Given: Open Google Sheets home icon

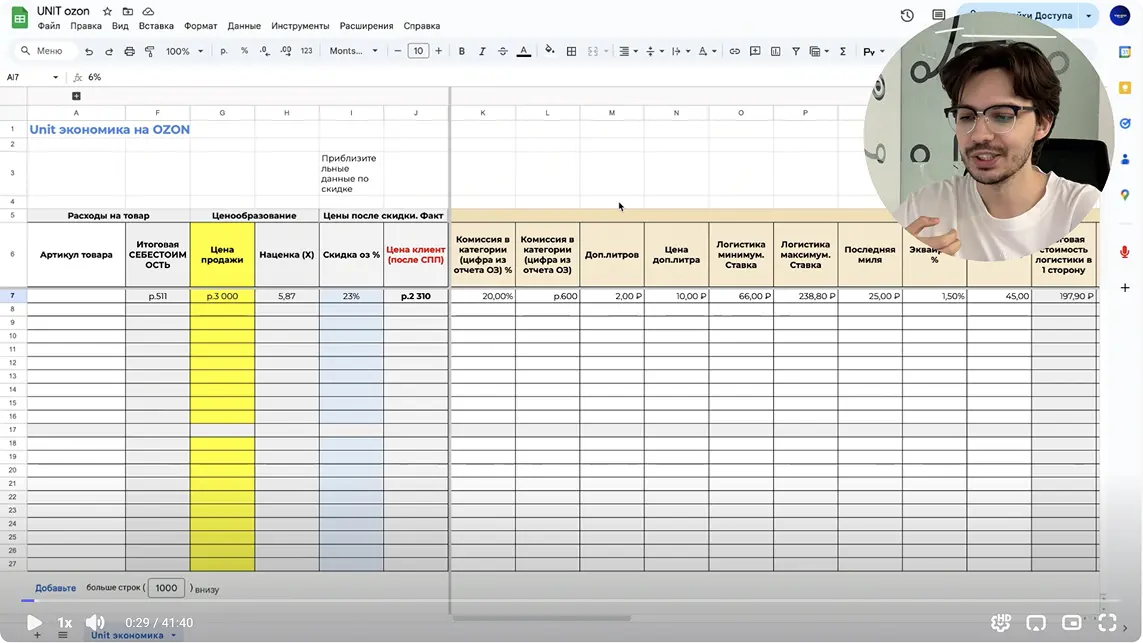Looking at the screenshot, I should [20, 17].
